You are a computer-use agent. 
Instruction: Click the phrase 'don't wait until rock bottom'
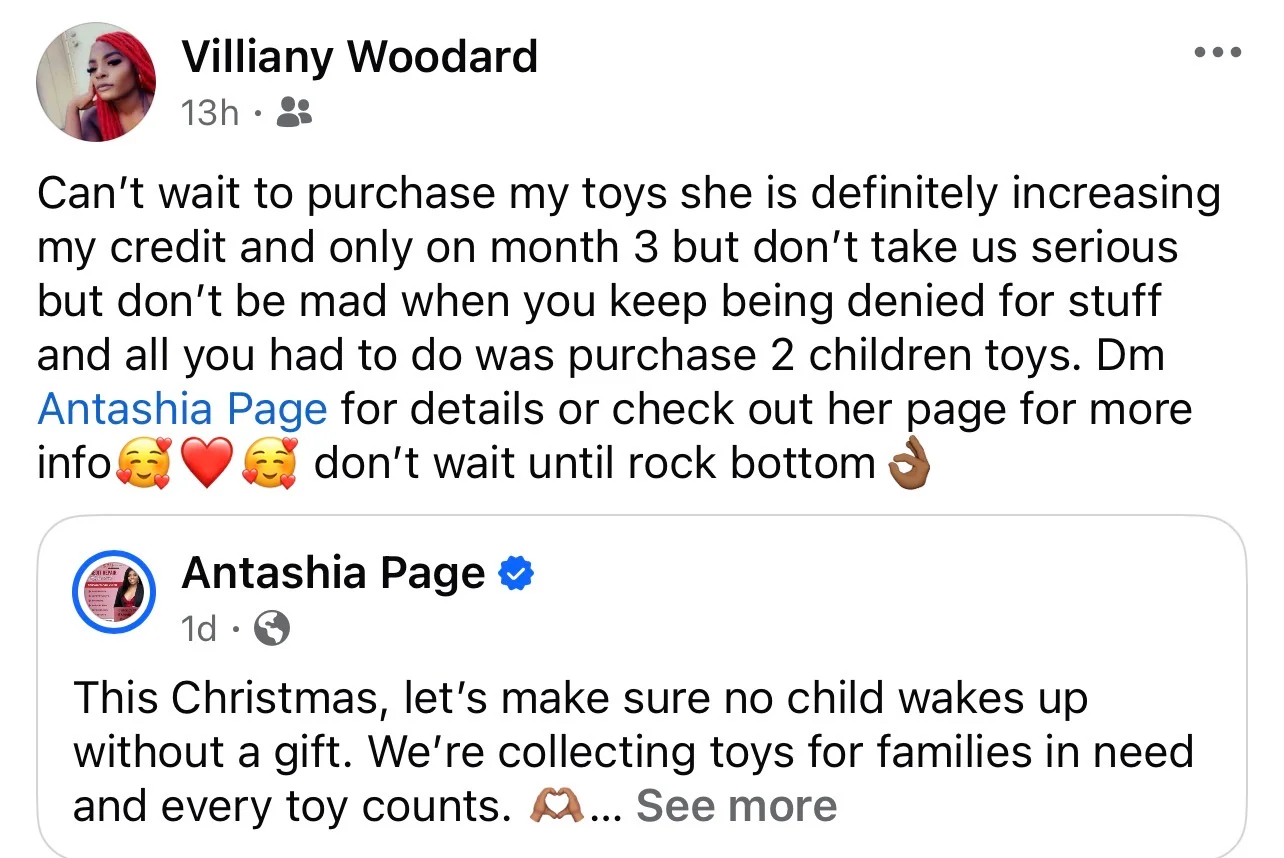[595, 463]
